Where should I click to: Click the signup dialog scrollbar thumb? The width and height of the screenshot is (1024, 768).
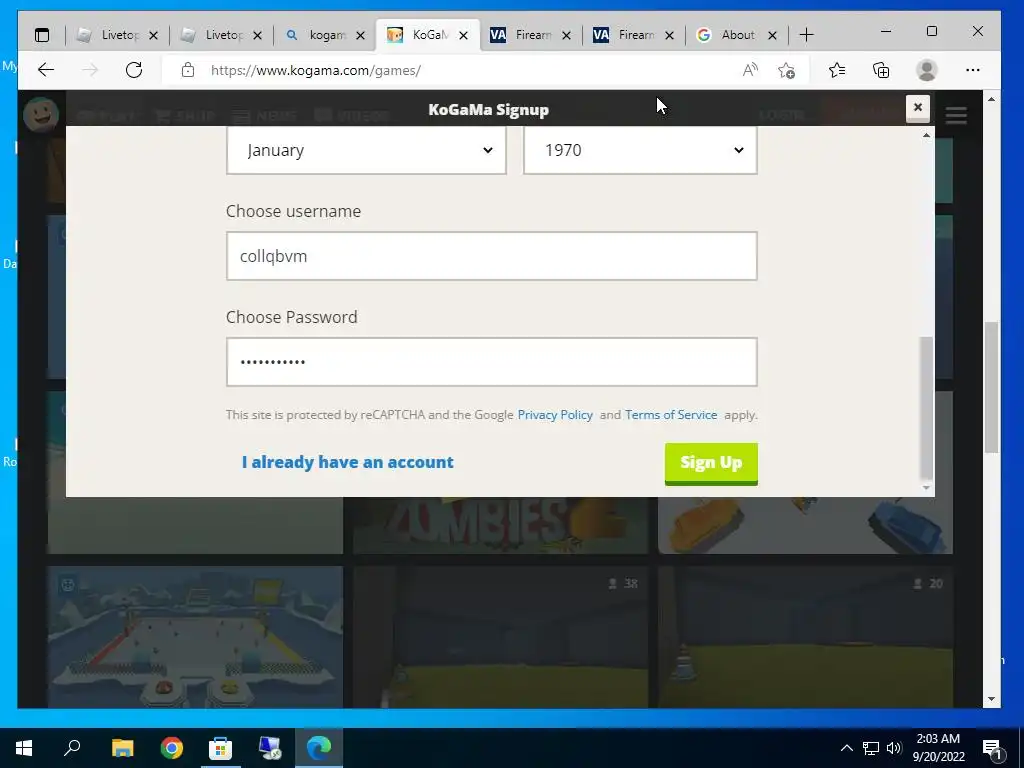[x=926, y=408]
